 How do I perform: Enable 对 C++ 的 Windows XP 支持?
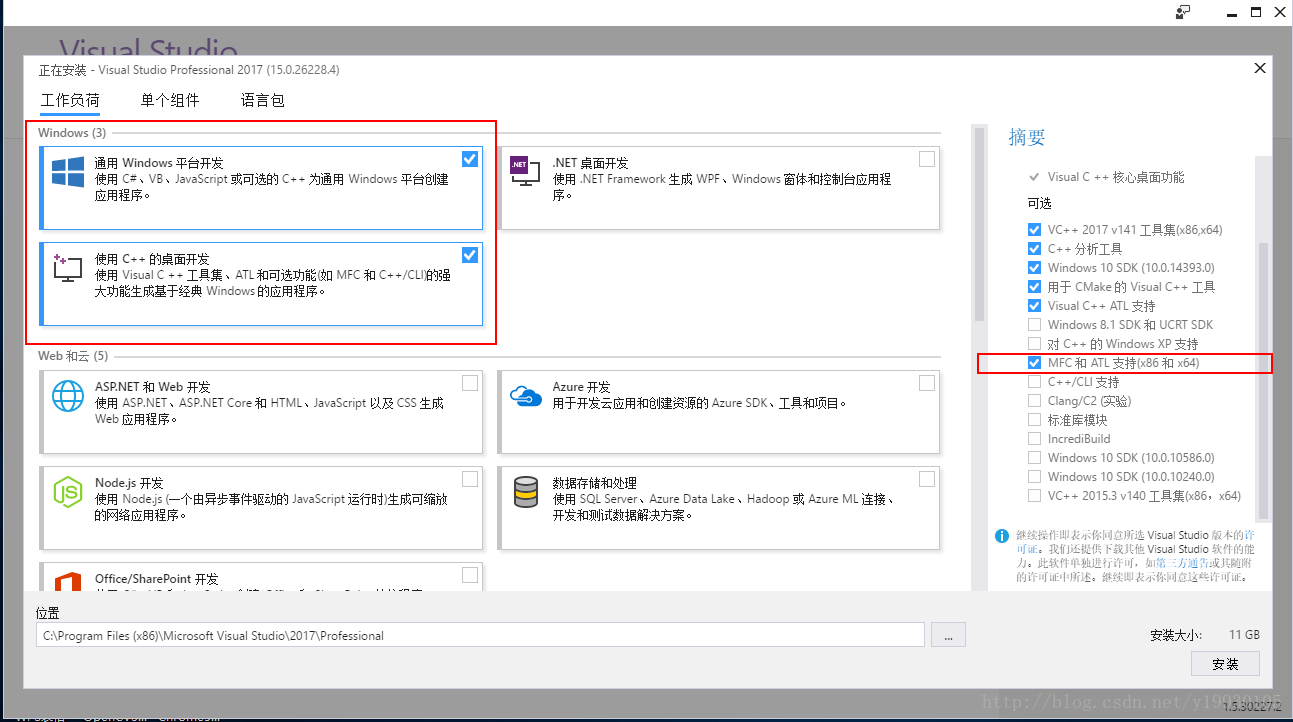click(1035, 344)
